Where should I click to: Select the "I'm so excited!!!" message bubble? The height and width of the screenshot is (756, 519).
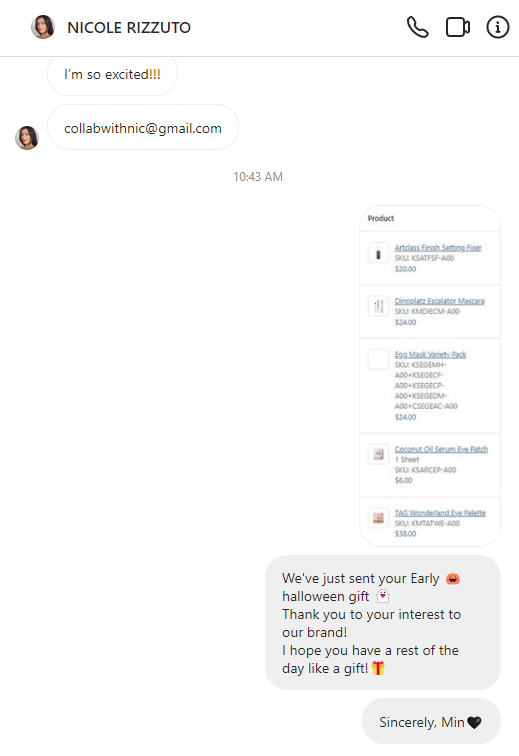tap(112, 75)
